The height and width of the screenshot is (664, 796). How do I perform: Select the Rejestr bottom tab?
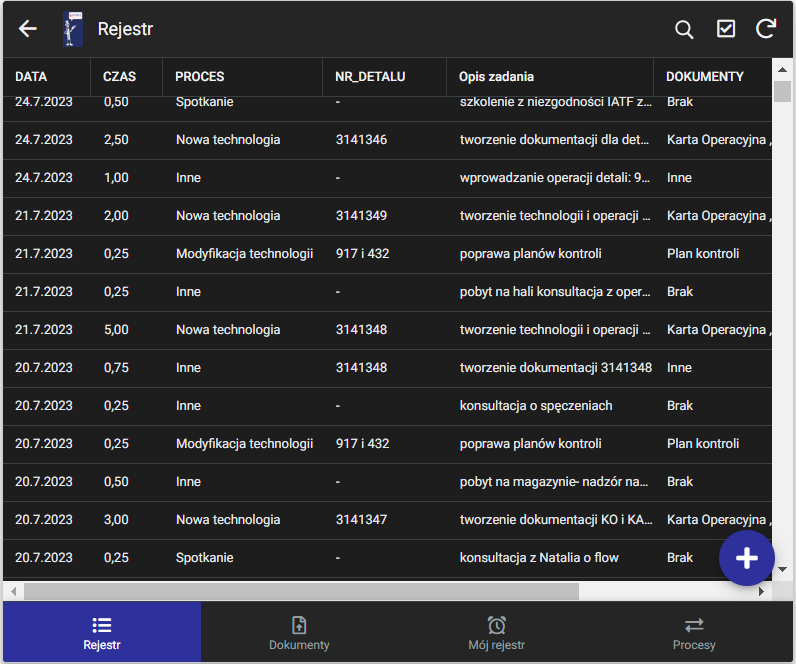pos(102,633)
